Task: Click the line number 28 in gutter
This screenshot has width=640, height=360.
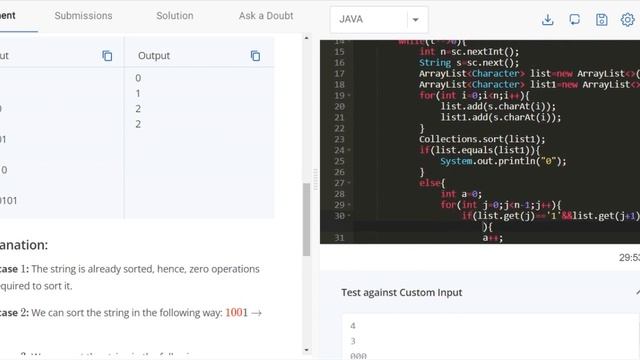Action: click(339, 194)
